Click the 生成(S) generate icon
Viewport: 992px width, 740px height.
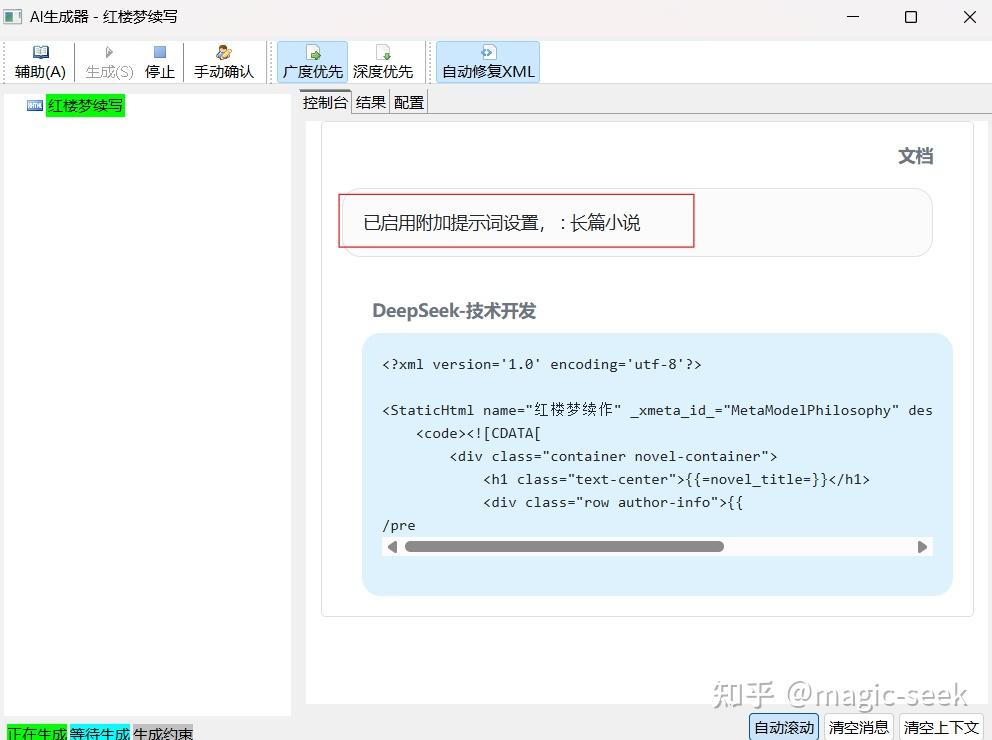pyautogui.click(x=107, y=62)
